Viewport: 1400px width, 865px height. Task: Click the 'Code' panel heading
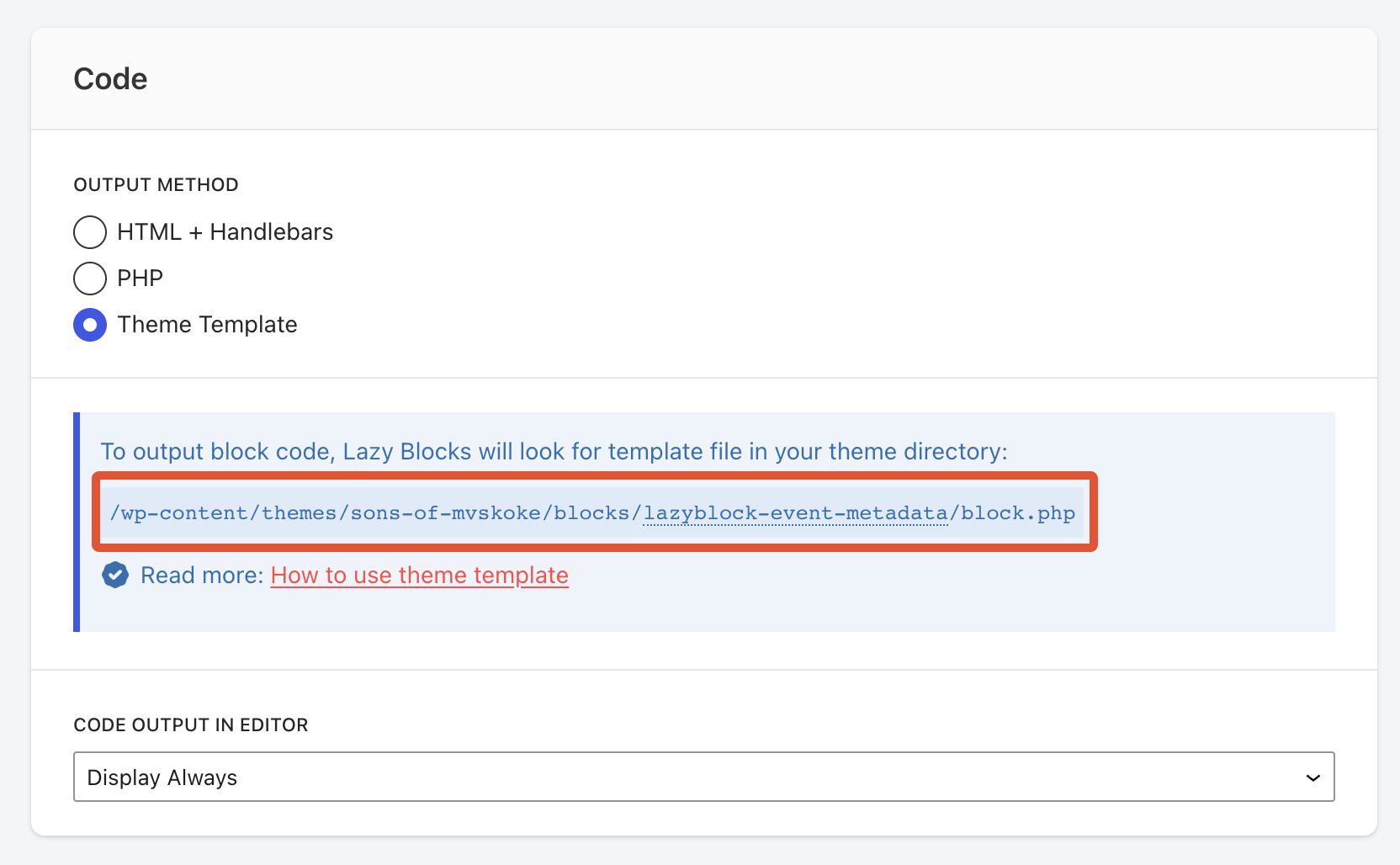[110, 79]
